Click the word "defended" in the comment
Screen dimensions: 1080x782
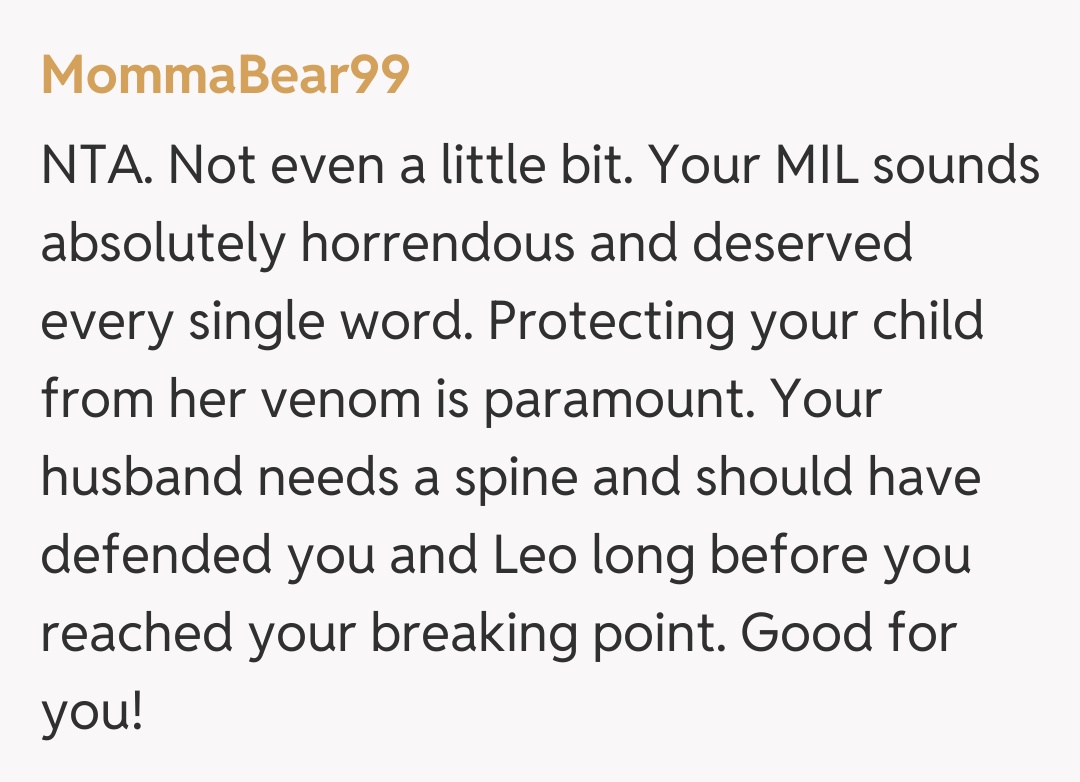[x=156, y=557]
